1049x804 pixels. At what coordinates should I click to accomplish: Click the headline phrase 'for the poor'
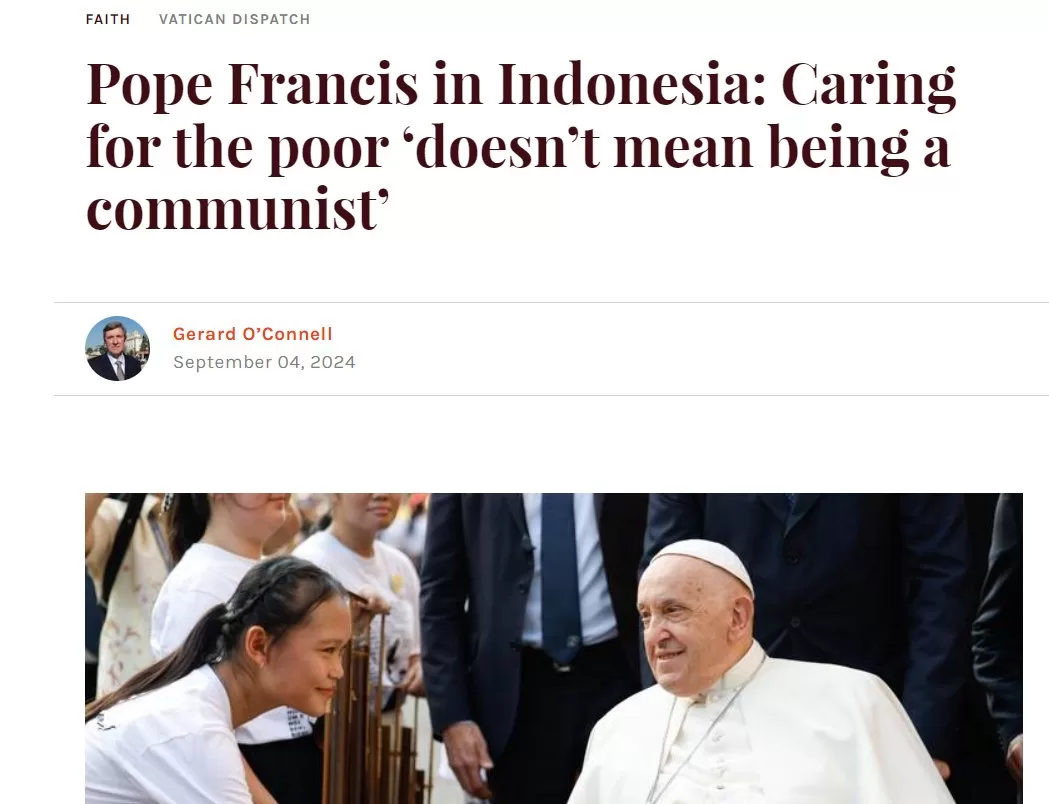coord(237,148)
